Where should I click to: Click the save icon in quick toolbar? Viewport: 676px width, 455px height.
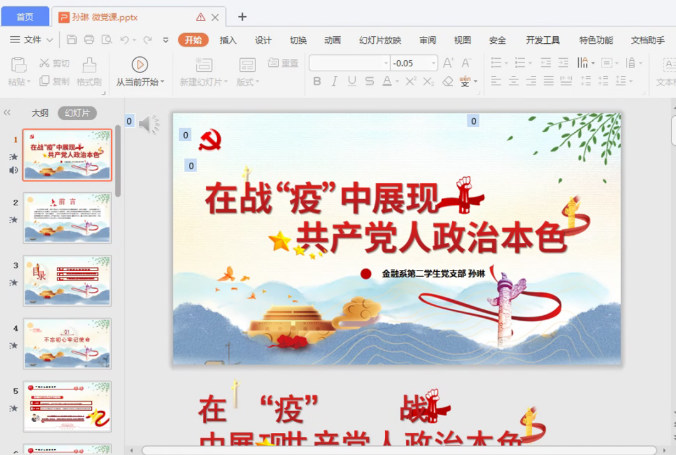(x=73, y=39)
